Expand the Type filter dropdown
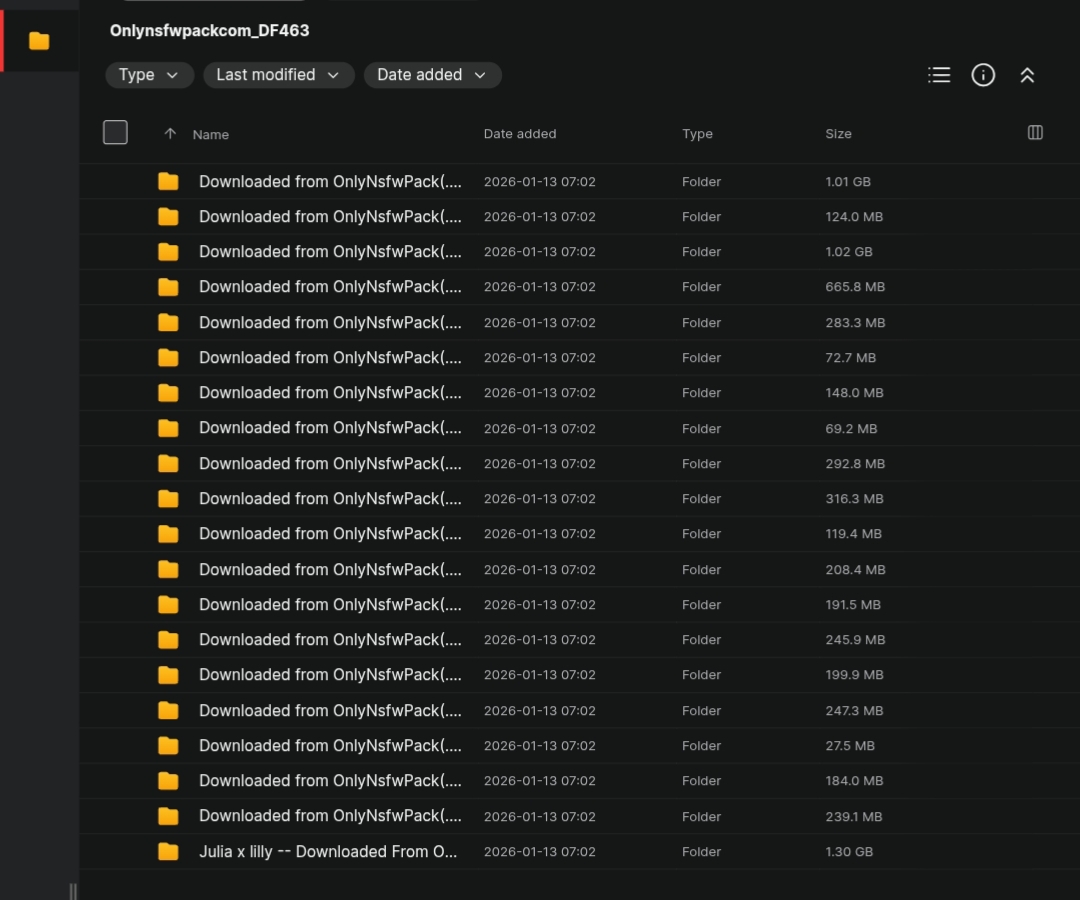 pyautogui.click(x=149, y=75)
